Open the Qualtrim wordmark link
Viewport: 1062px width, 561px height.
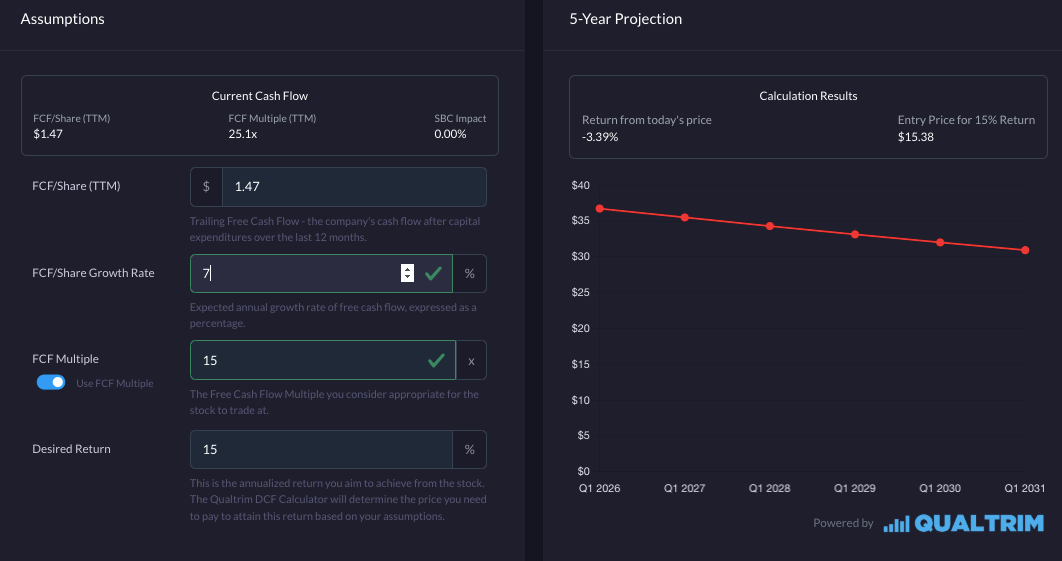click(979, 523)
